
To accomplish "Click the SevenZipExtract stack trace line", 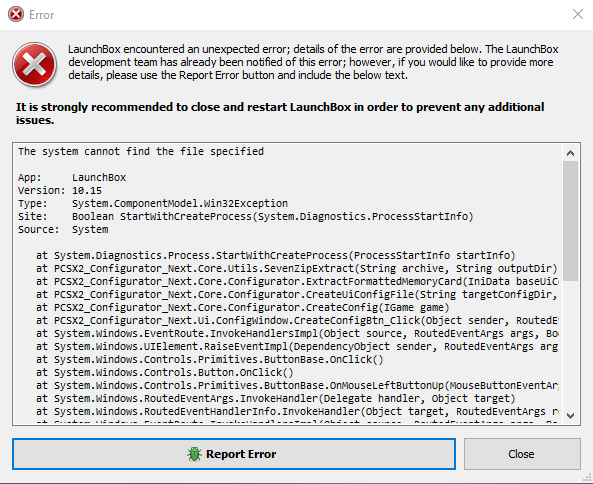I will 296,268.
